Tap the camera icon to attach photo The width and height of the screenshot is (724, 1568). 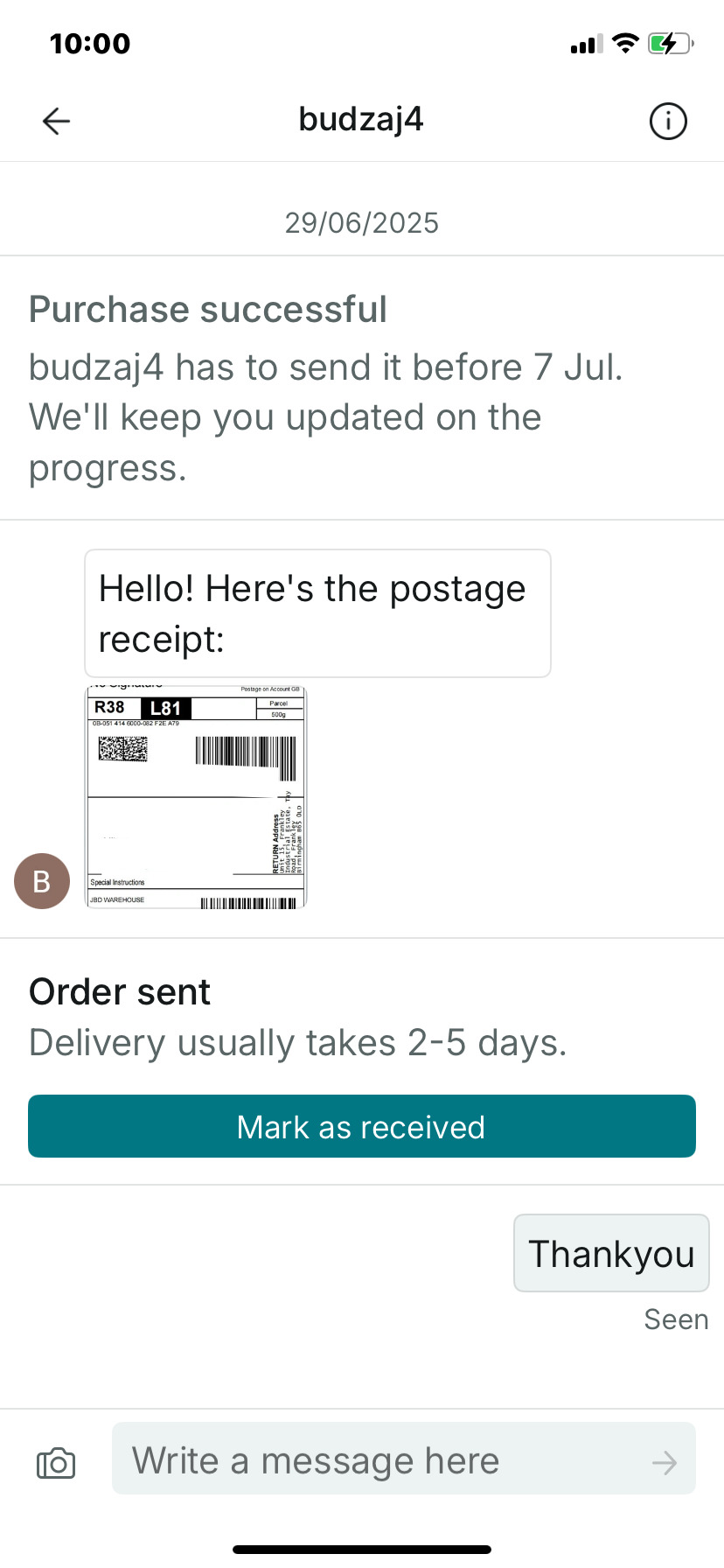coord(56,1462)
